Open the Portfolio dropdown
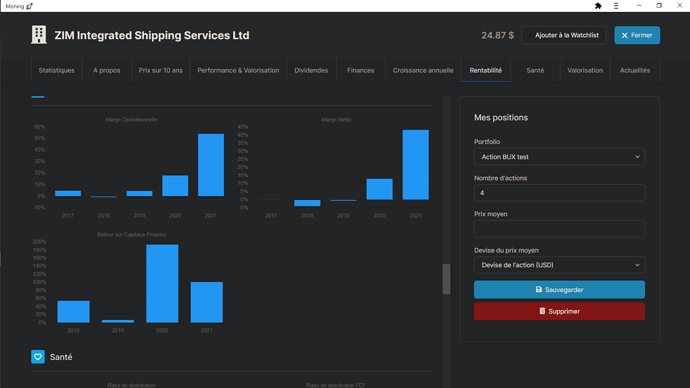 (x=559, y=157)
